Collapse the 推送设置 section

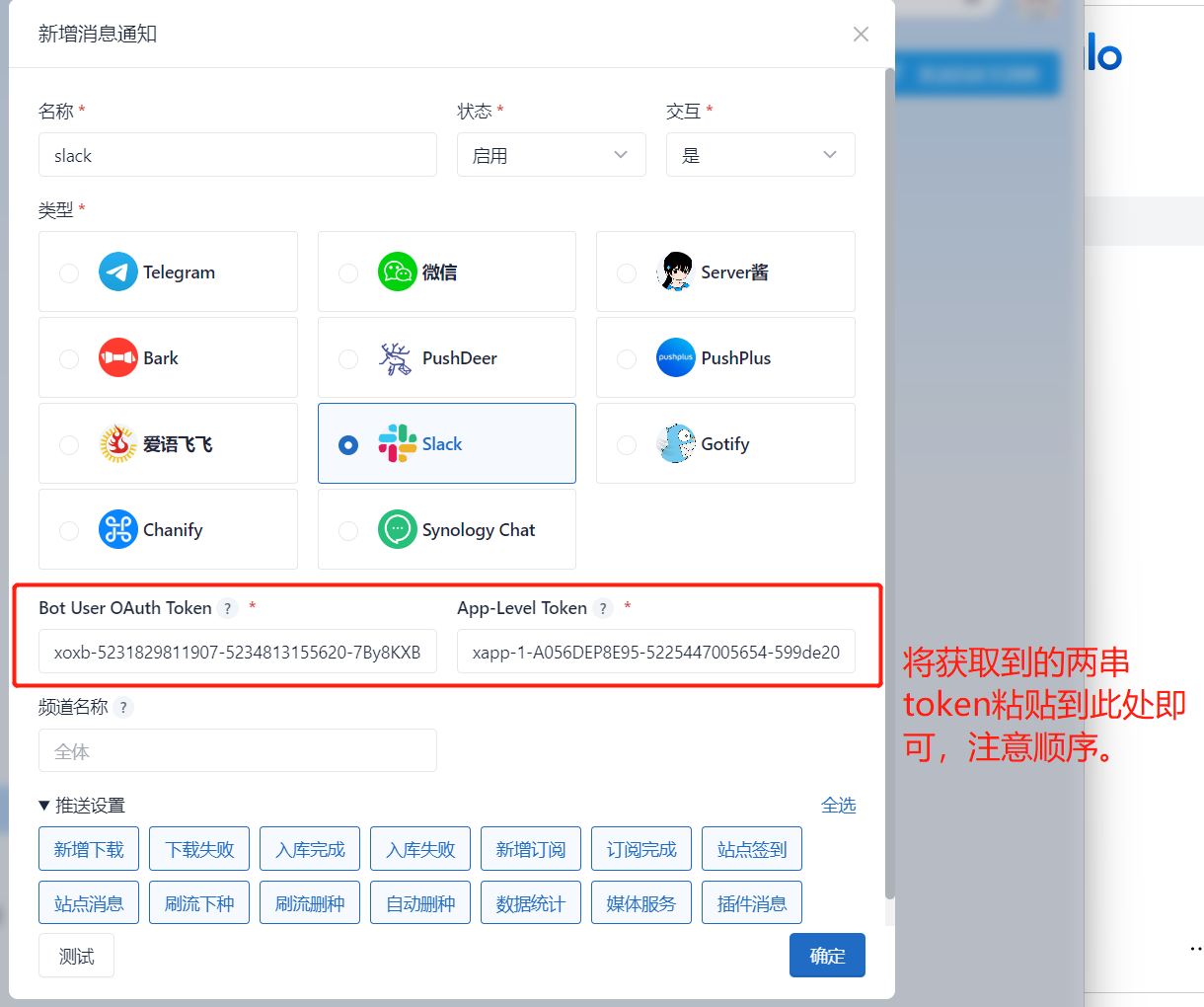click(x=82, y=806)
